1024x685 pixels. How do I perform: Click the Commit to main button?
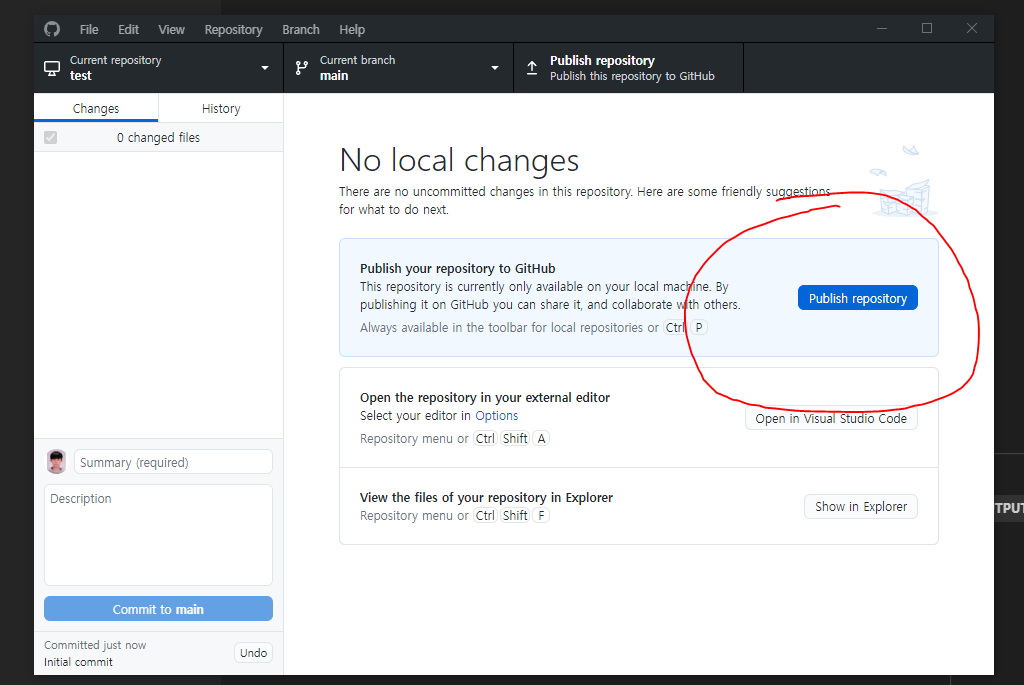coord(158,609)
